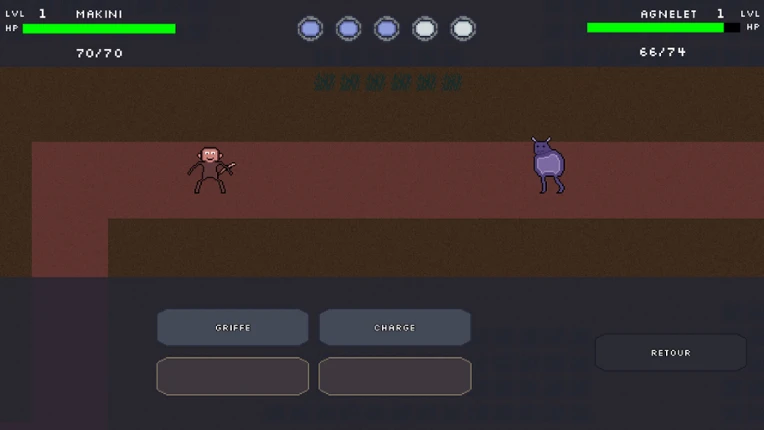Choose the CHARGE attack button
The image size is (764, 430).
[x=395, y=327]
